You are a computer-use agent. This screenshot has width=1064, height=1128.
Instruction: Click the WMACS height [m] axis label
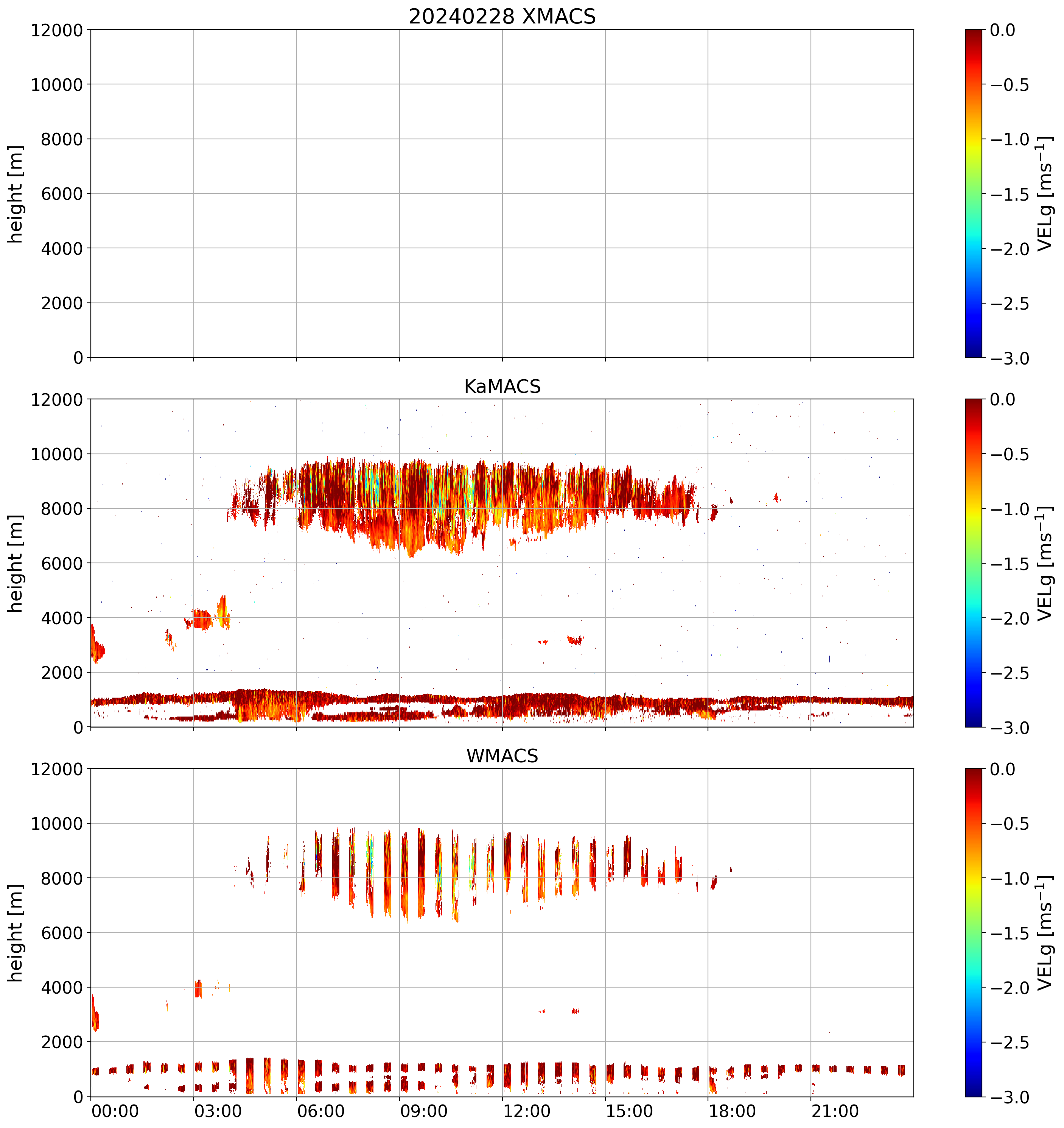(16, 933)
